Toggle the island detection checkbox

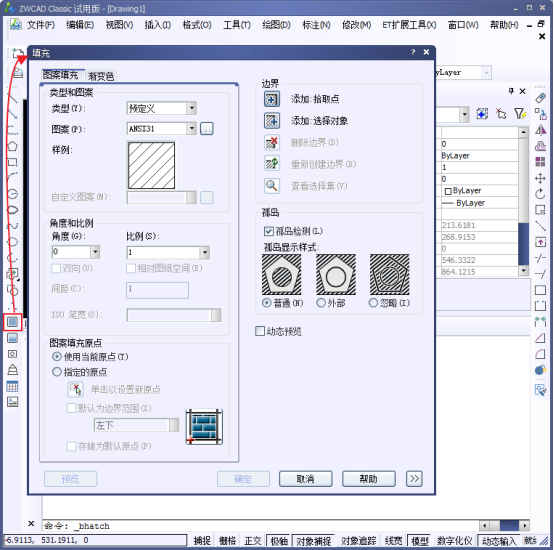tap(269, 231)
